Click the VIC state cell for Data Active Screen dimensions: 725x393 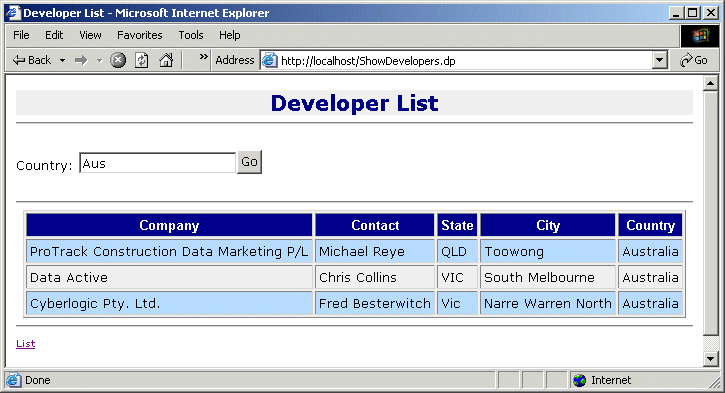click(x=457, y=277)
